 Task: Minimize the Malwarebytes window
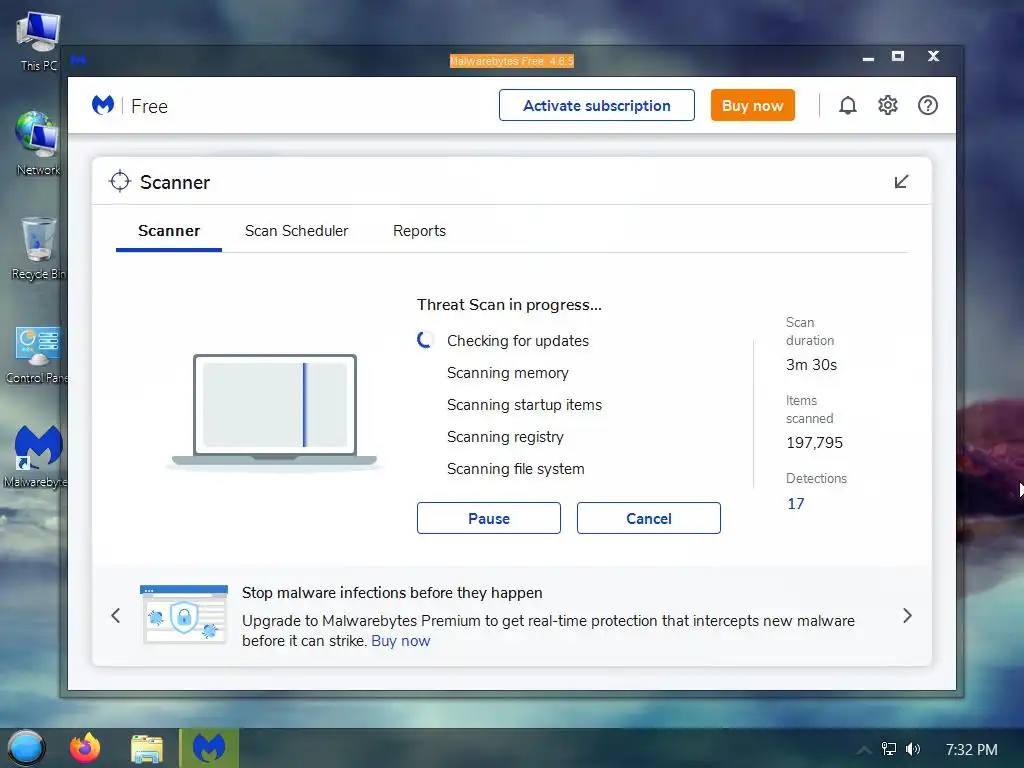click(868, 58)
